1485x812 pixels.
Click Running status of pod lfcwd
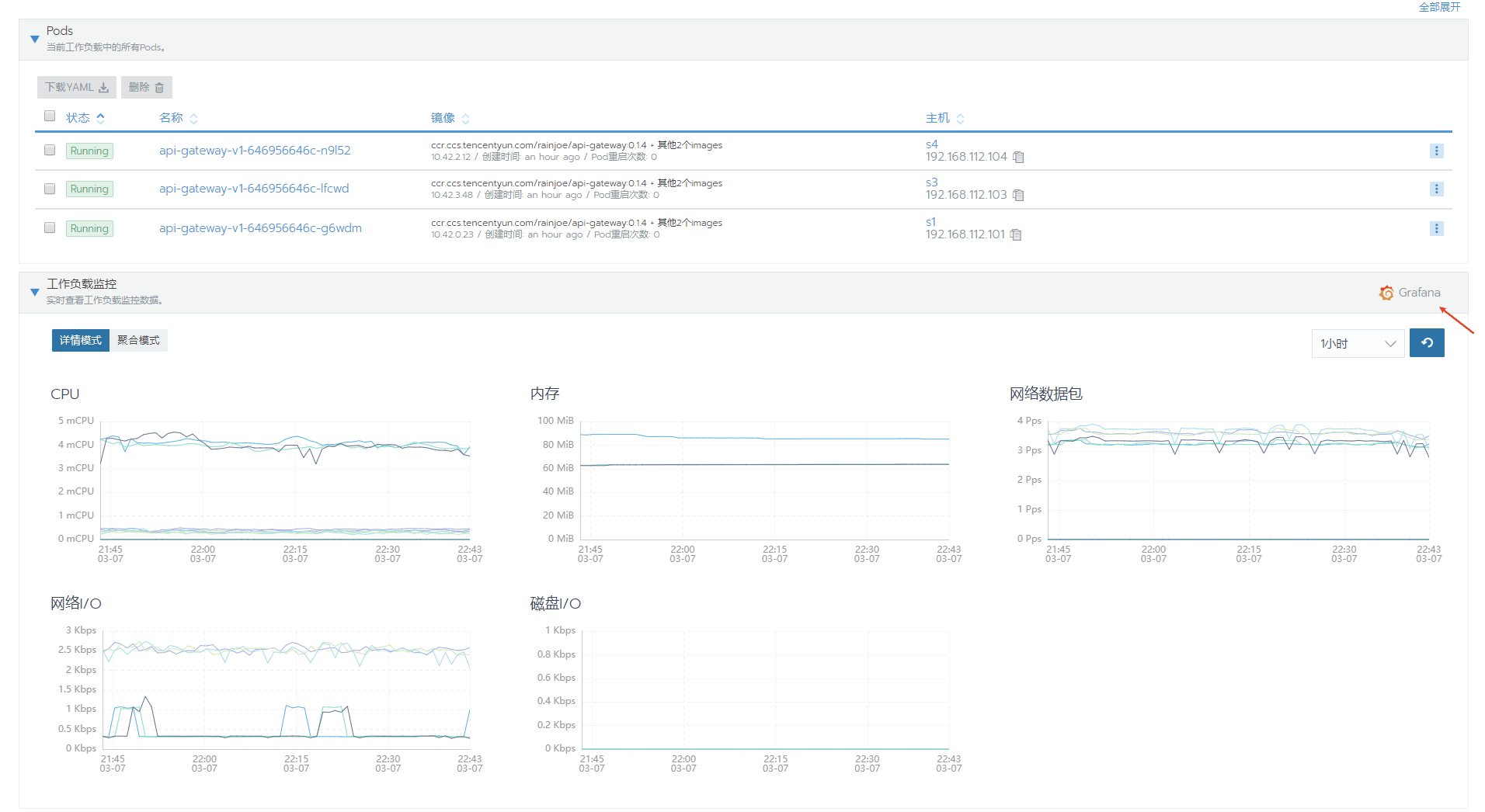pyautogui.click(x=89, y=189)
